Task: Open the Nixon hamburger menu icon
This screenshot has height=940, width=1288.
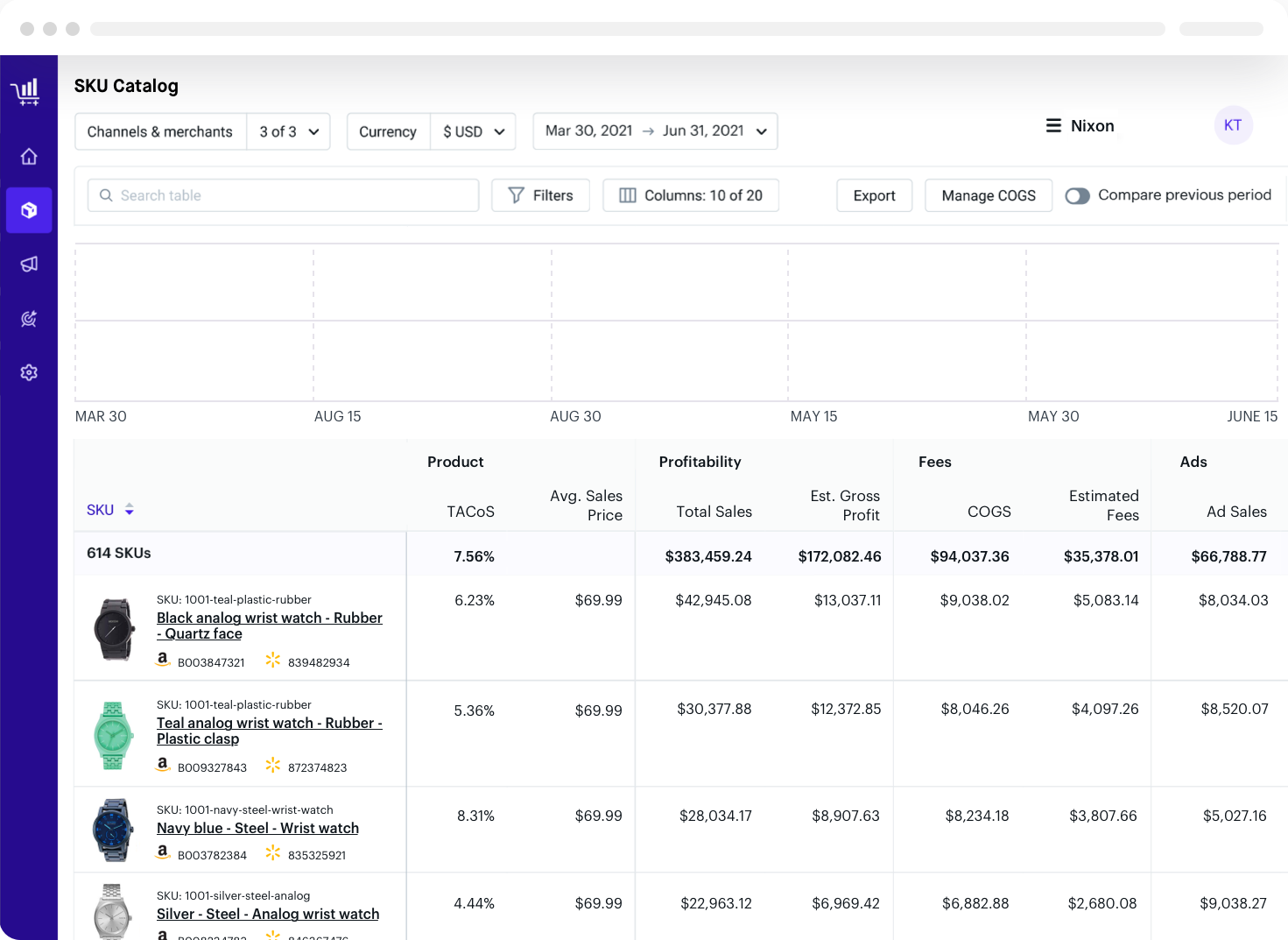Action: click(1053, 126)
